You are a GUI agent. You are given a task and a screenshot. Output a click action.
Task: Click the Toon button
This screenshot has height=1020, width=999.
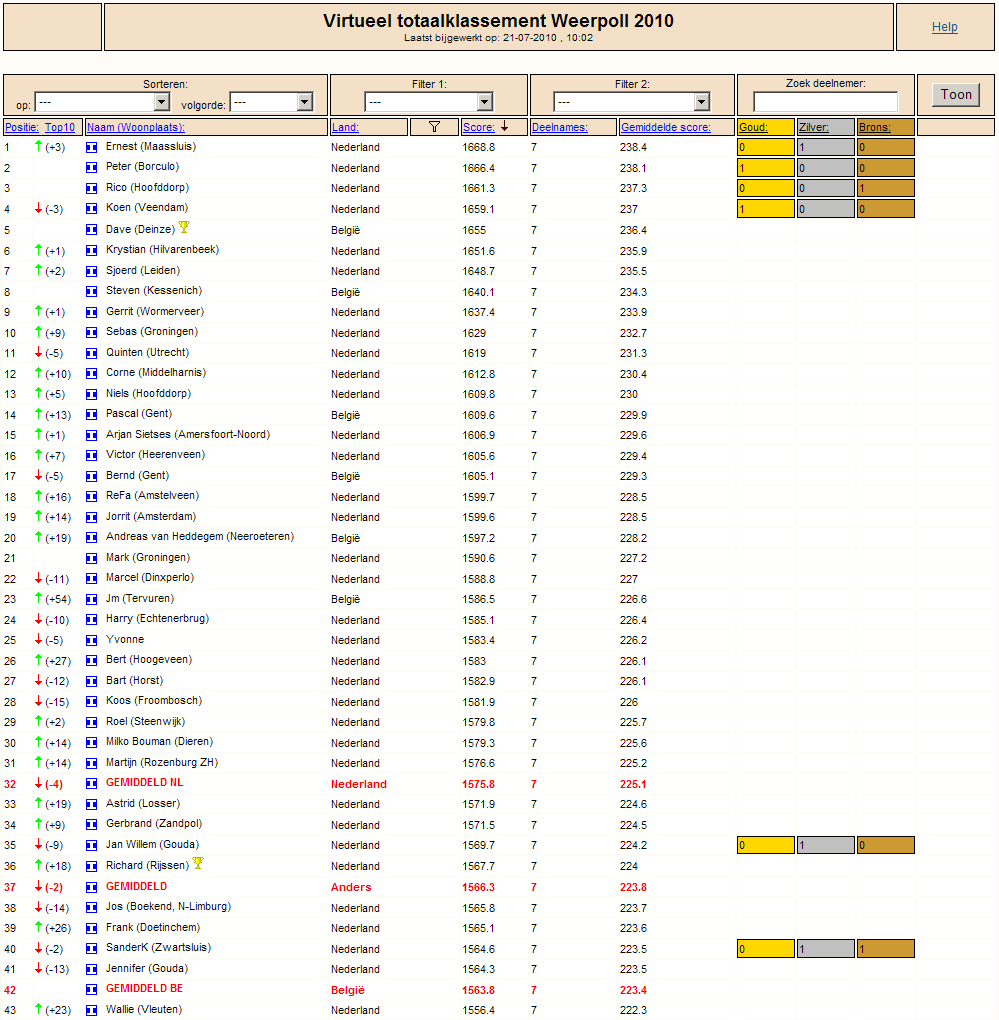coord(956,94)
